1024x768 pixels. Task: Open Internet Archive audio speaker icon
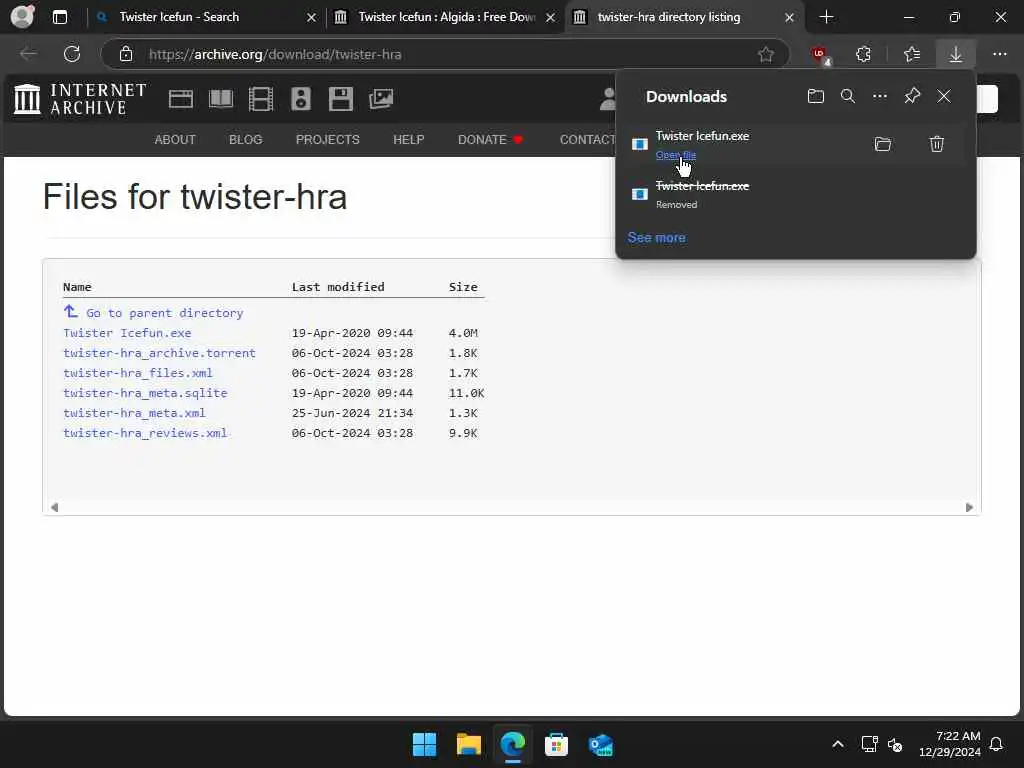301,99
